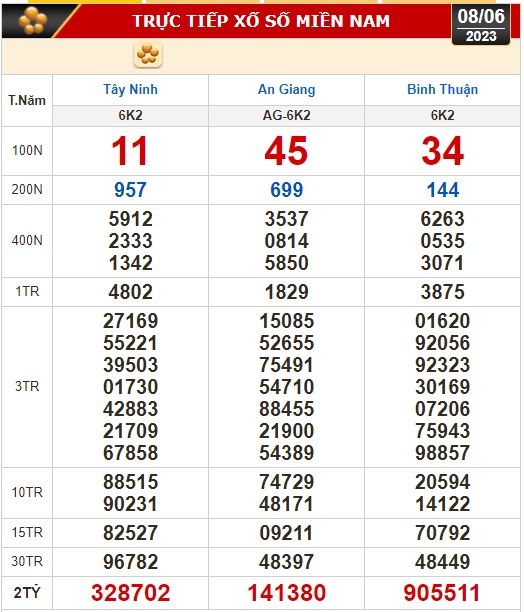Select the 400N number 3071
Image resolution: width=524 pixels, height=612 pixels.
point(442,263)
